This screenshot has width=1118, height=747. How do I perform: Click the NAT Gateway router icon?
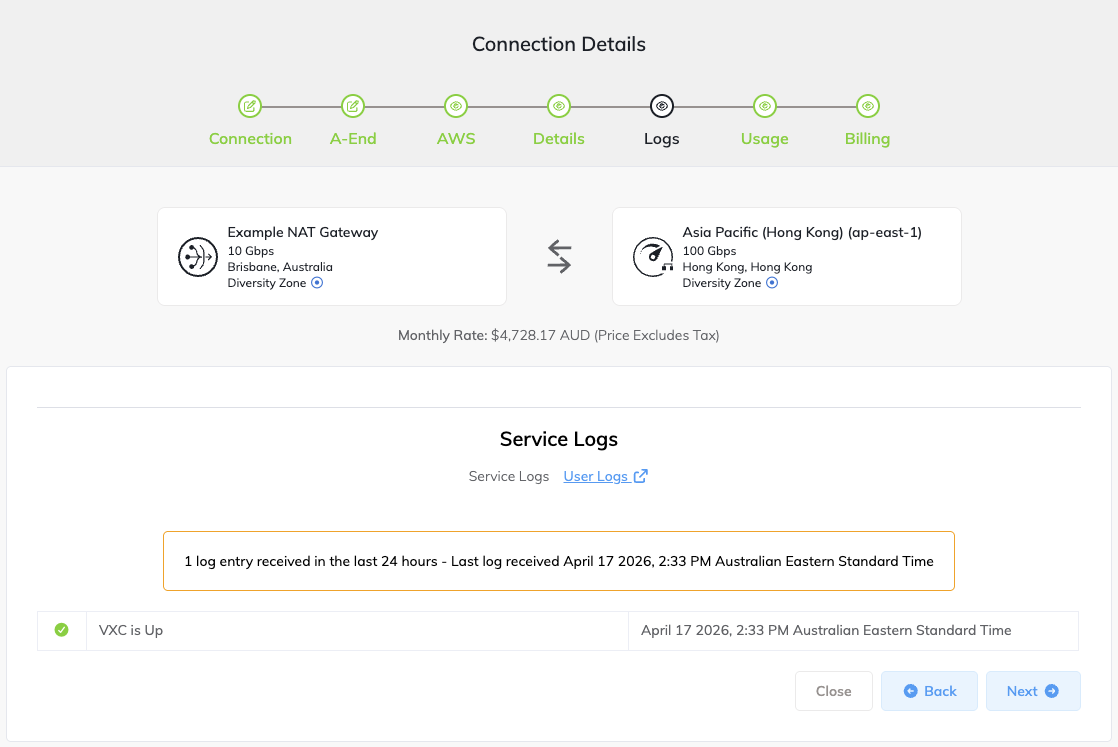(x=197, y=257)
